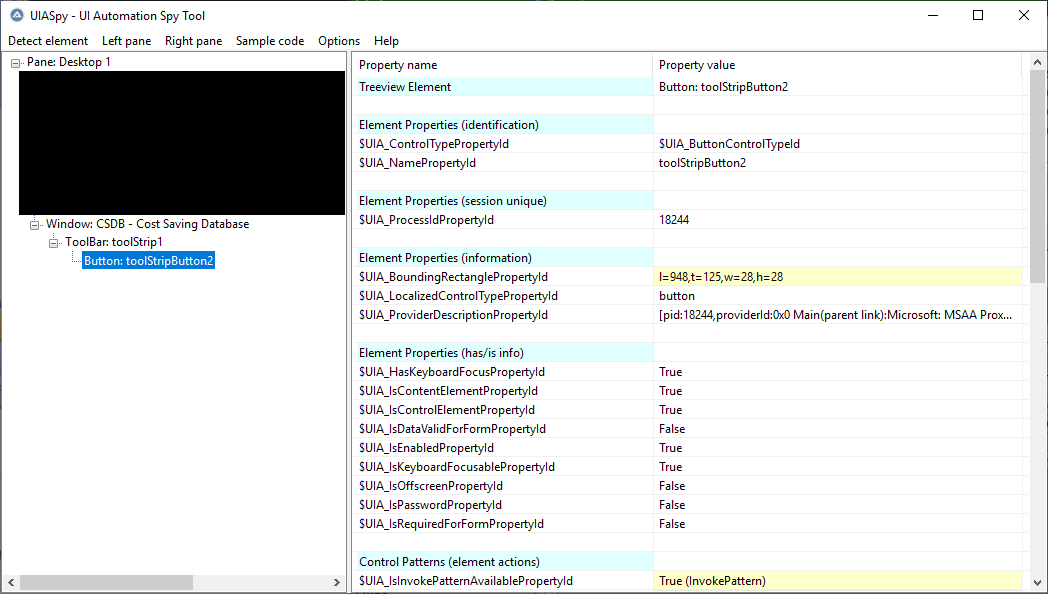The image size is (1048, 594).
Task: Open the Right pane menu
Action: (x=193, y=41)
